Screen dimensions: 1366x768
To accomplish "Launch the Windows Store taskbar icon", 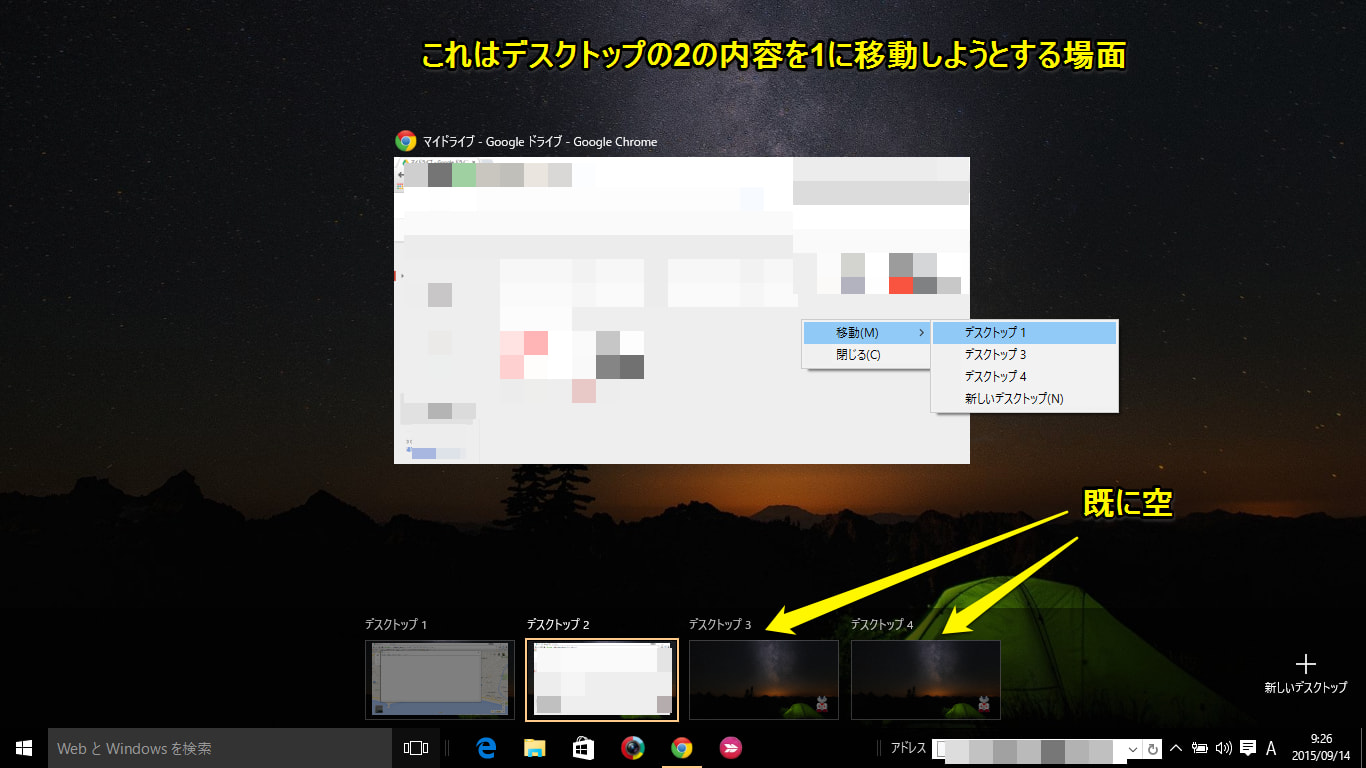I will click(583, 748).
